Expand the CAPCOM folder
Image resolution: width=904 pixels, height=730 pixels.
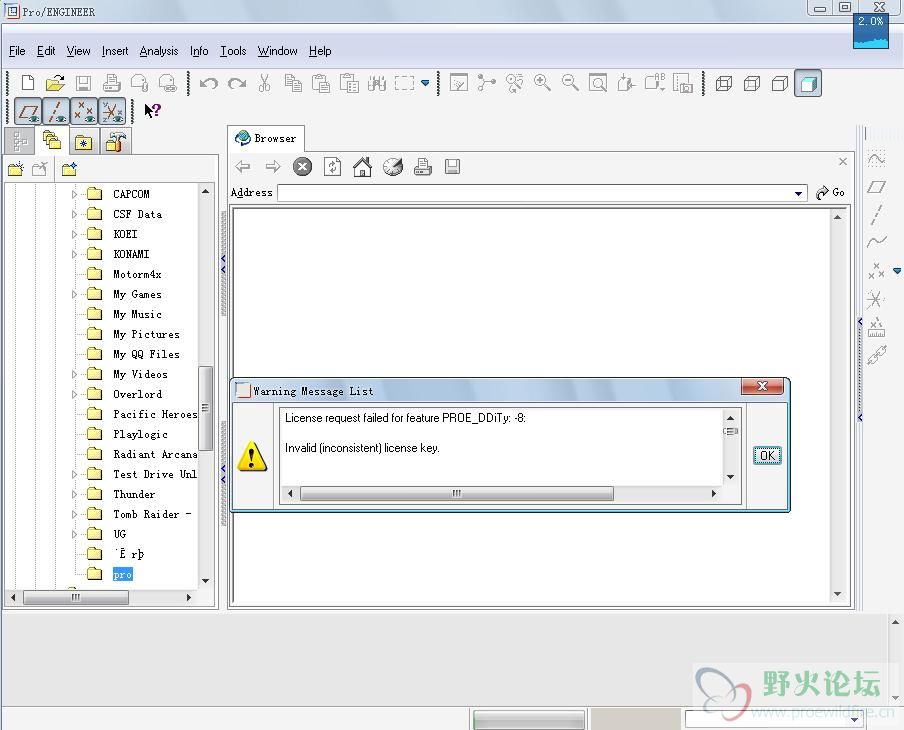[74, 194]
